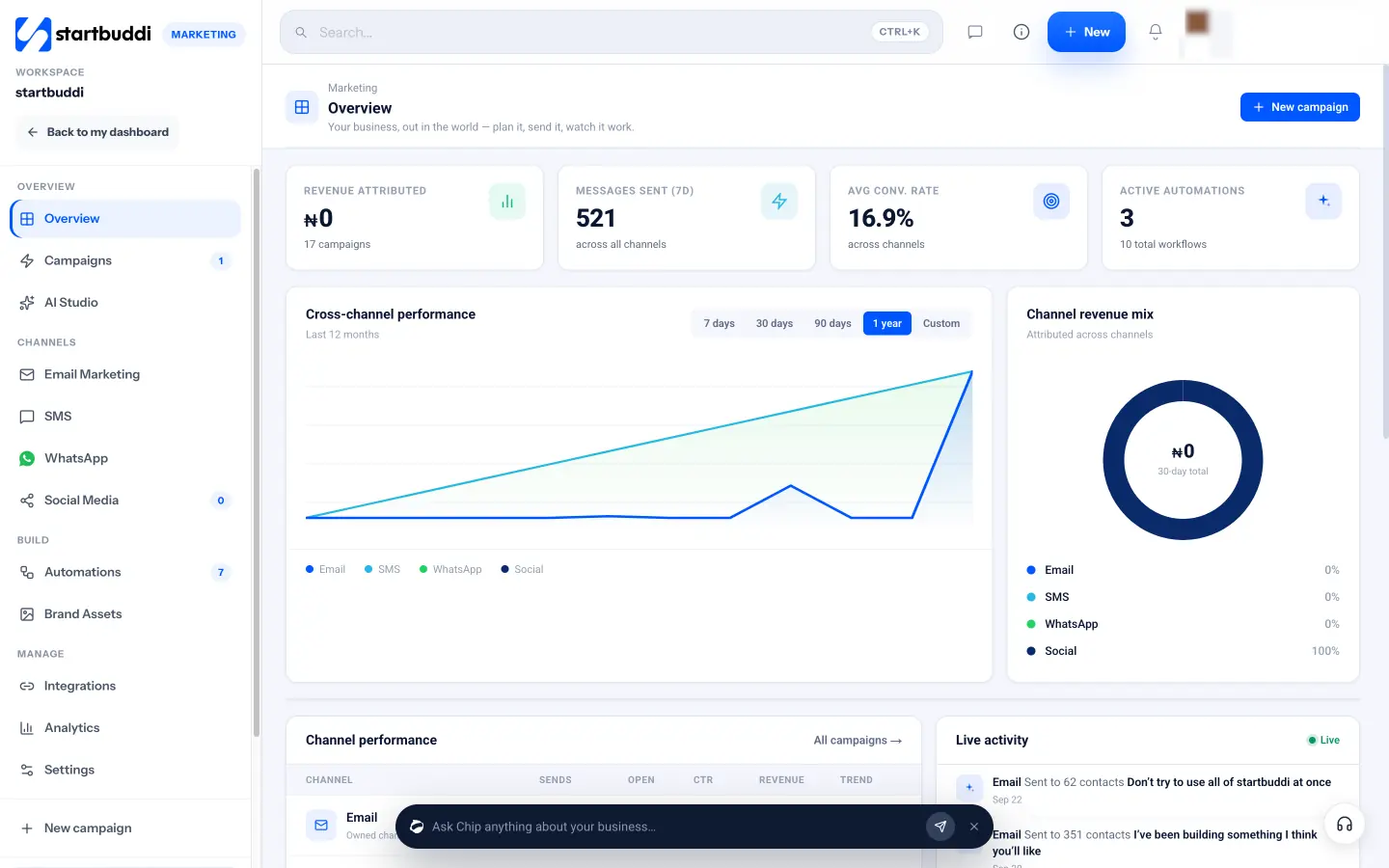Close the Ask Chip bar
The height and width of the screenshot is (868, 1389).
(974, 827)
